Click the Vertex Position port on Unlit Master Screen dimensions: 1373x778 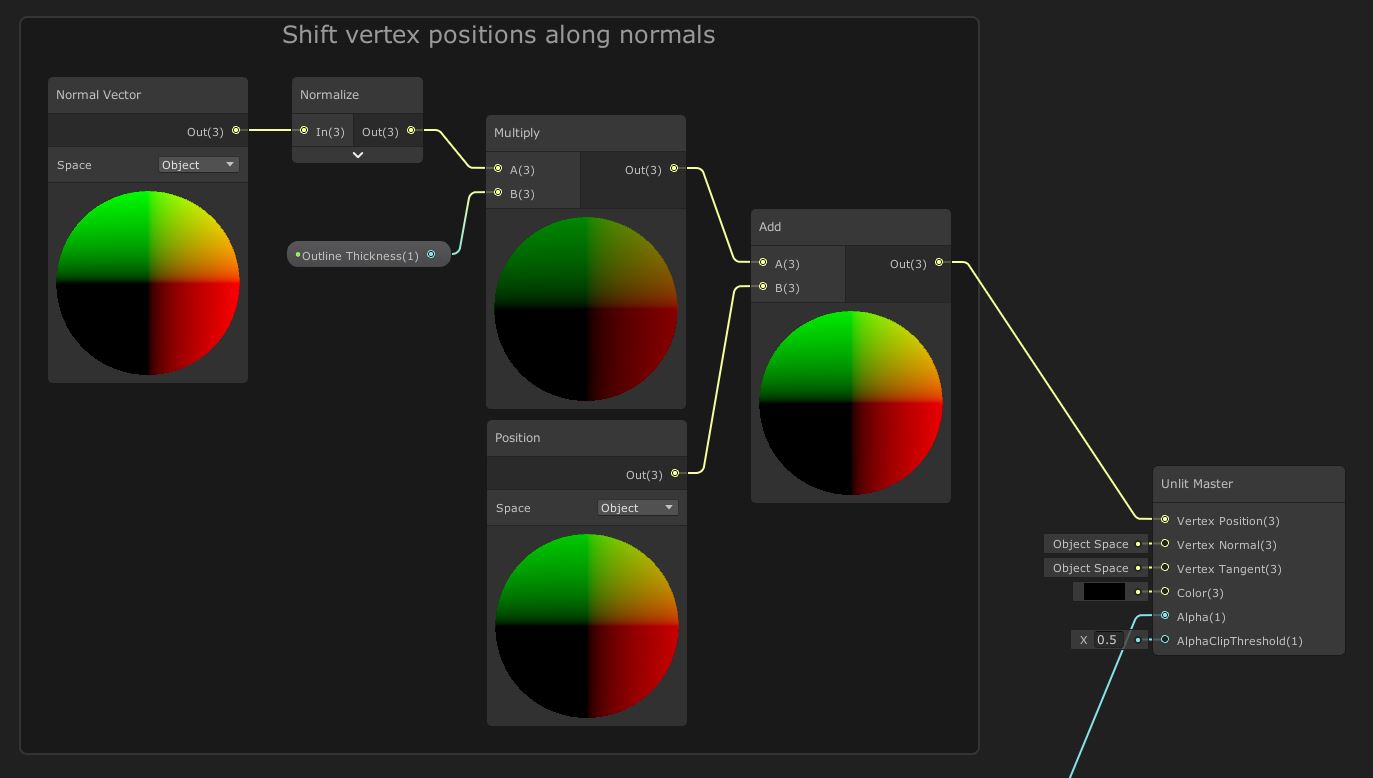pos(1165,520)
